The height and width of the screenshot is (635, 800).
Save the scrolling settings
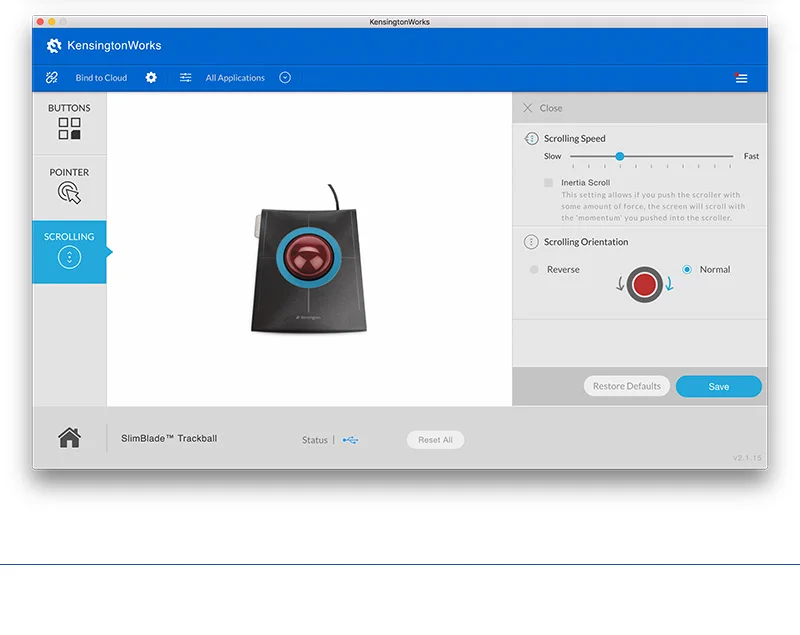(718, 387)
